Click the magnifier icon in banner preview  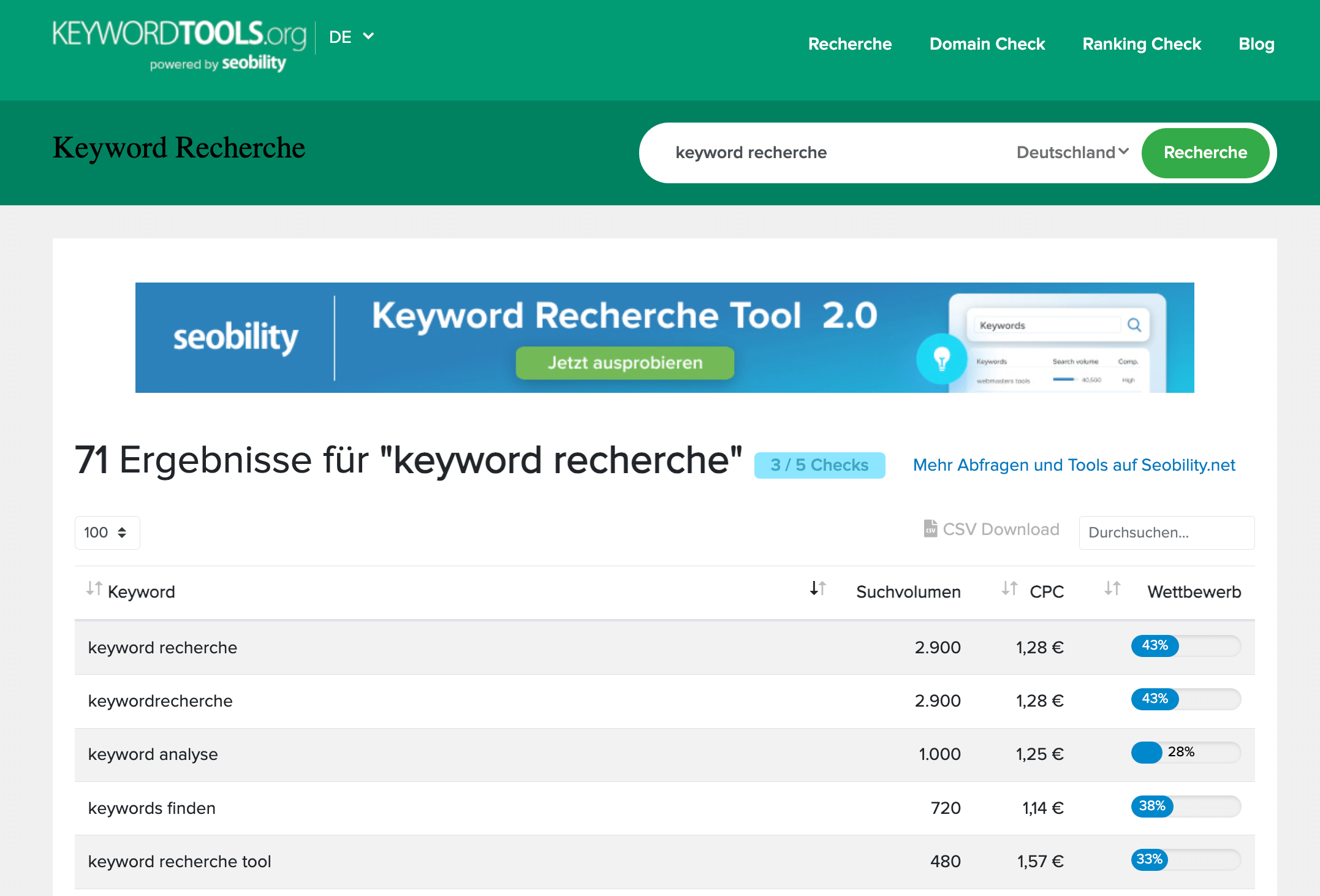click(1134, 325)
